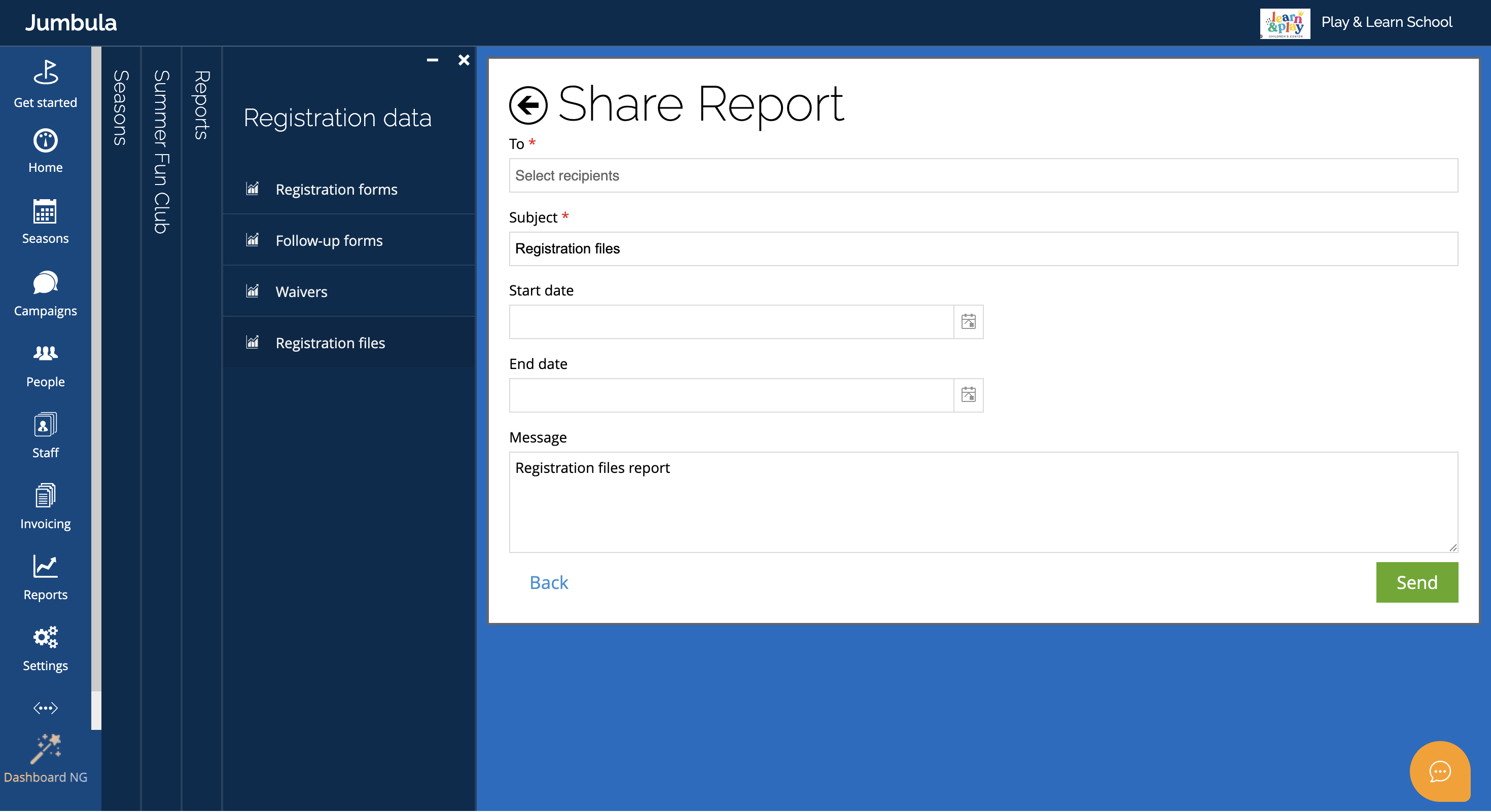This screenshot has height=812, width=1491.
Task: Expand the sidebar with the ellipsis arrows
Action: point(45,708)
